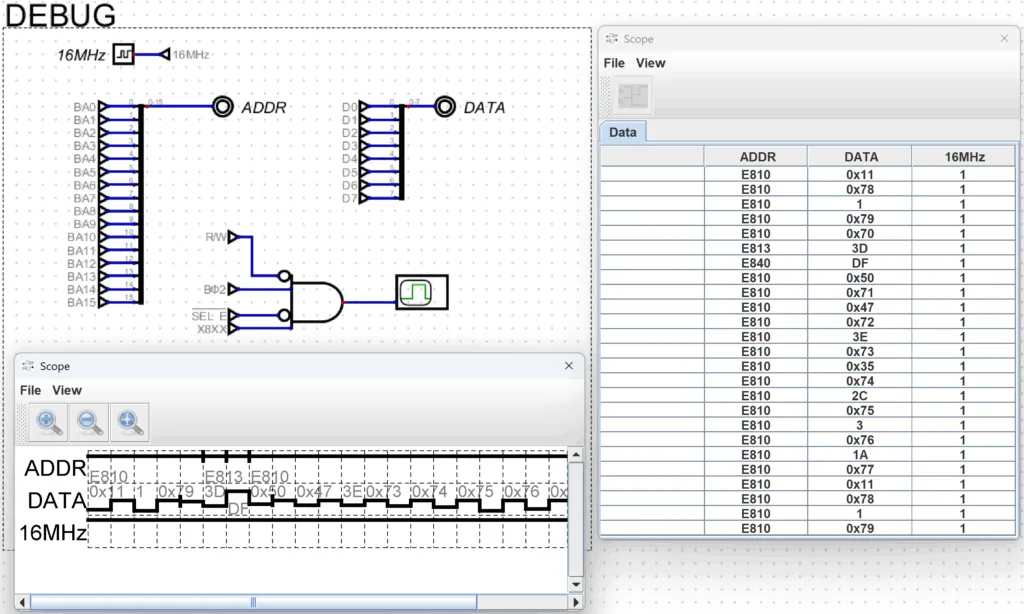The height and width of the screenshot is (614, 1024).
Task: Select the AND gate in the circuit
Action: pos(317,302)
